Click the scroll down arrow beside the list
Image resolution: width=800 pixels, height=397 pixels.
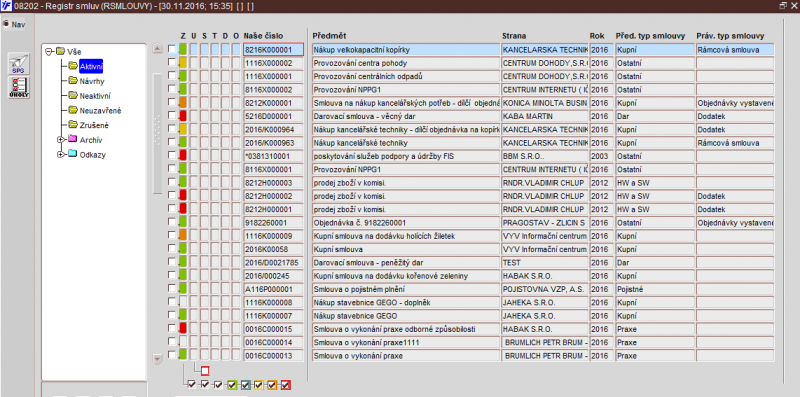click(x=158, y=359)
